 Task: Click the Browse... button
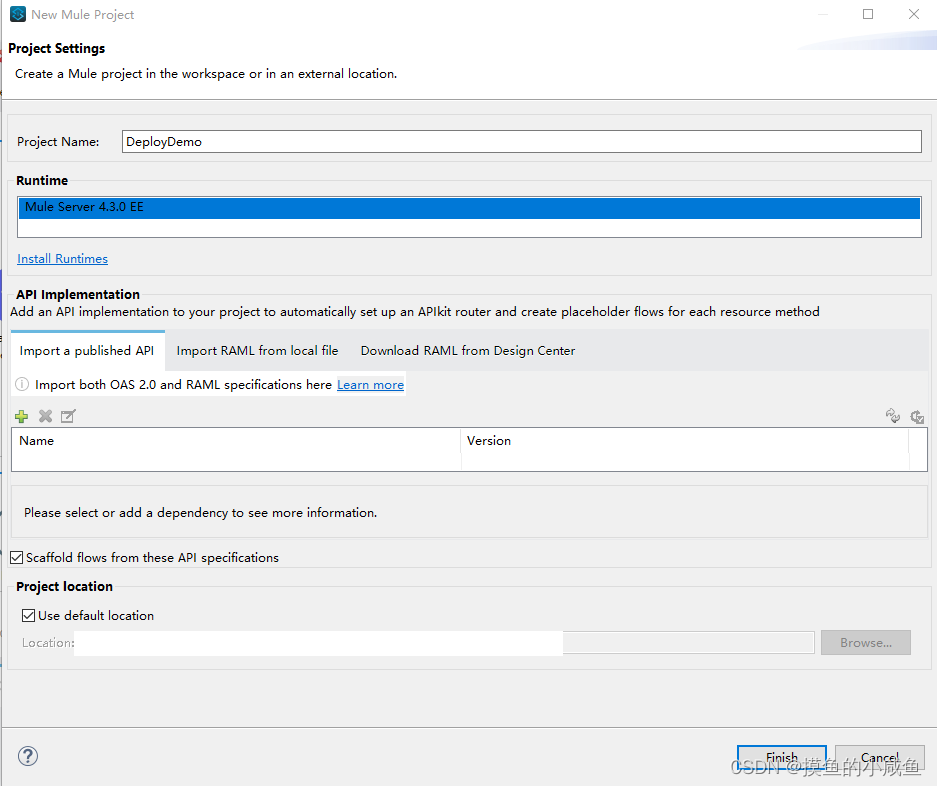point(865,643)
